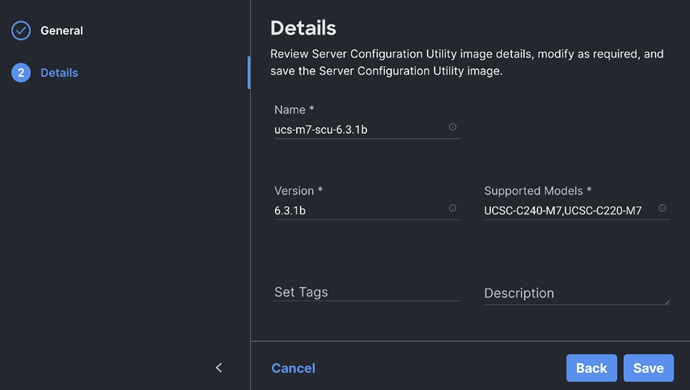Viewport: 690px width, 390px height.
Task: Collapse the sidebar with the chevron arrow
Action: (x=219, y=368)
